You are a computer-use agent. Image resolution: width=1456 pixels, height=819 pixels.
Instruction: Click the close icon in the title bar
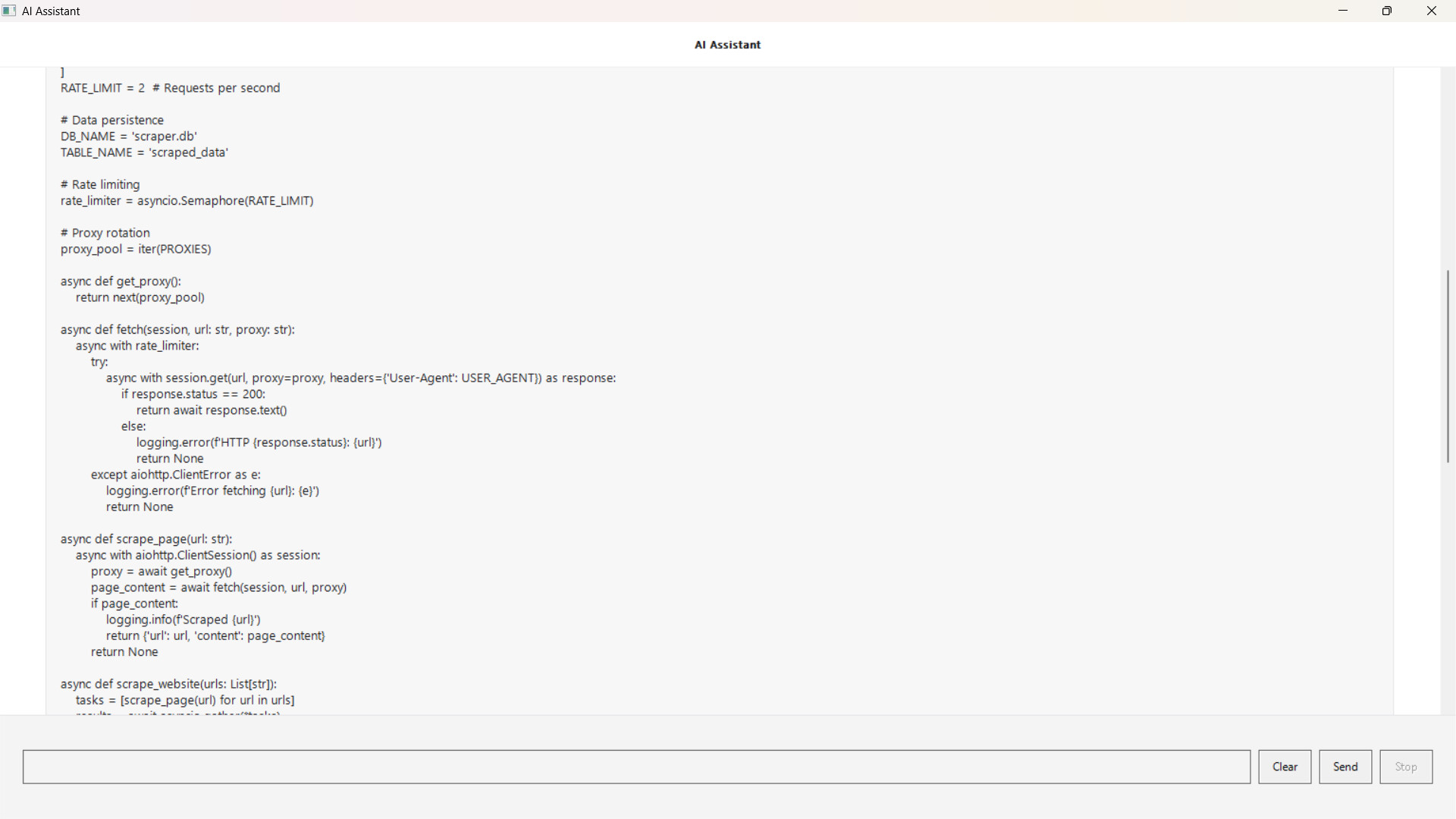[1431, 11]
